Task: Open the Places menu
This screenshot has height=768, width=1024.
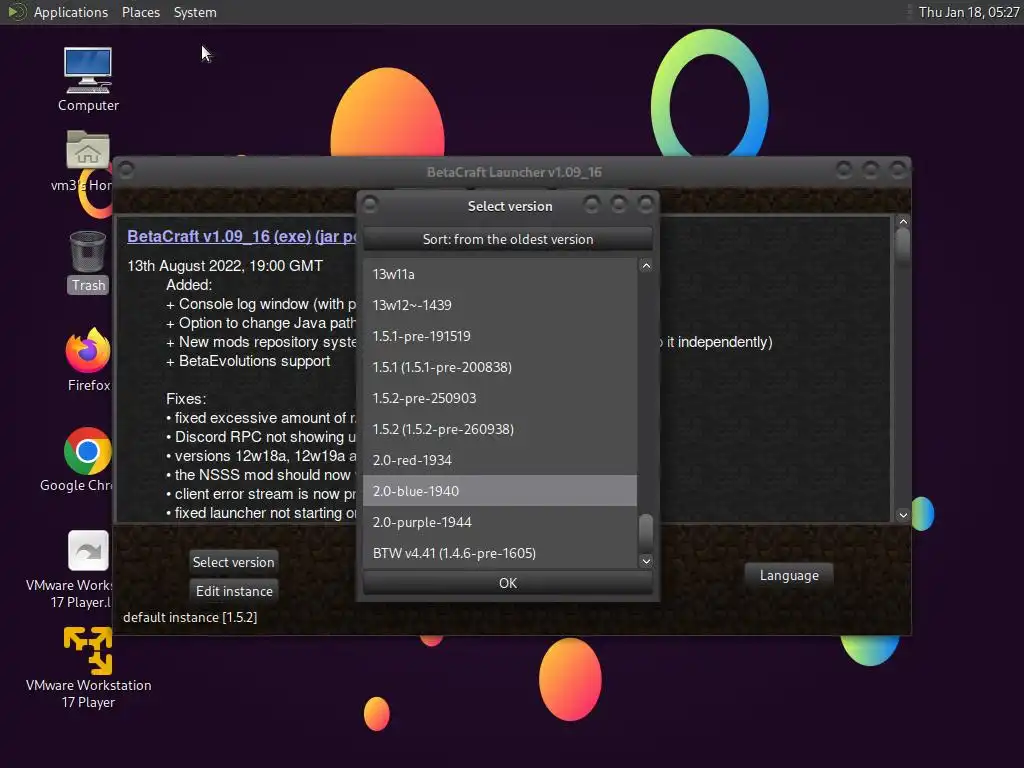Action: tap(140, 12)
